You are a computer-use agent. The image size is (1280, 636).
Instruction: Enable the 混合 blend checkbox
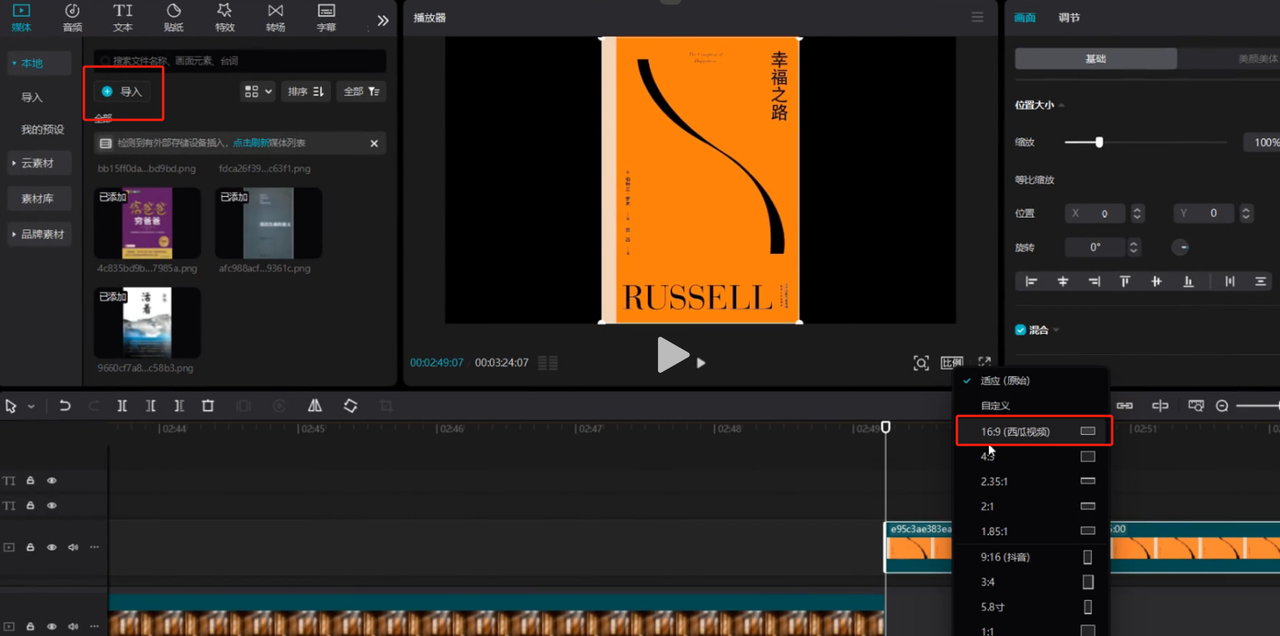pos(1021,330)
